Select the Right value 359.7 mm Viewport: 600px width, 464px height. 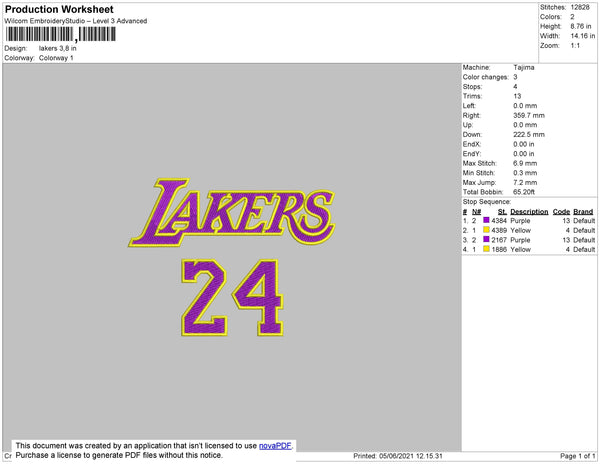529,115
